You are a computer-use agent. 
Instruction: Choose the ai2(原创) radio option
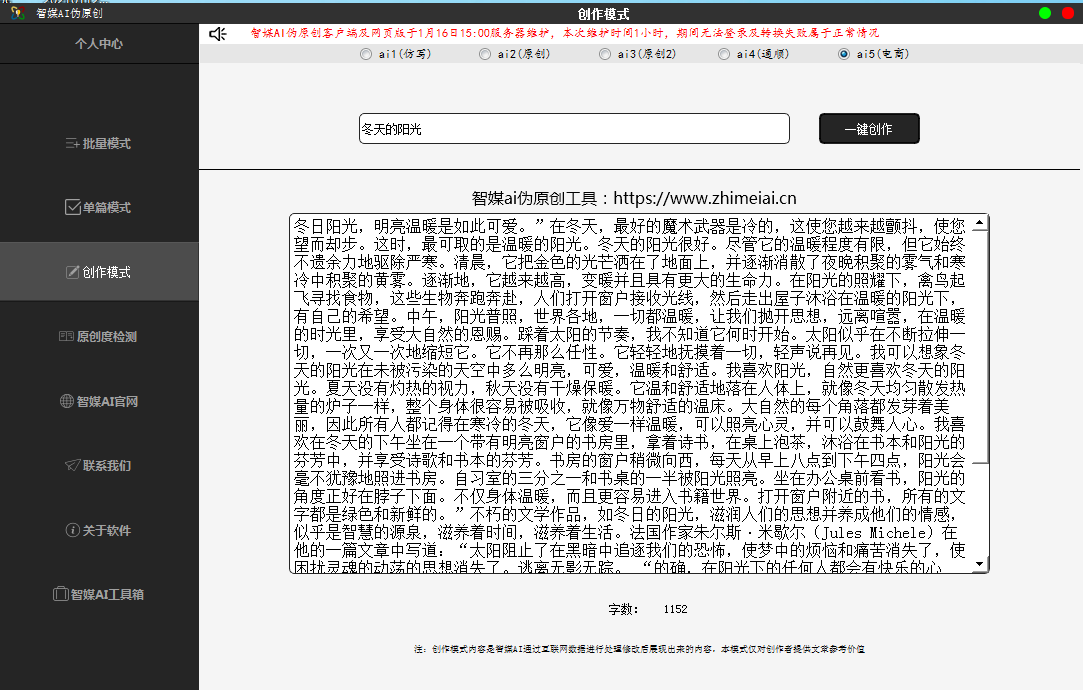(485, 54)
